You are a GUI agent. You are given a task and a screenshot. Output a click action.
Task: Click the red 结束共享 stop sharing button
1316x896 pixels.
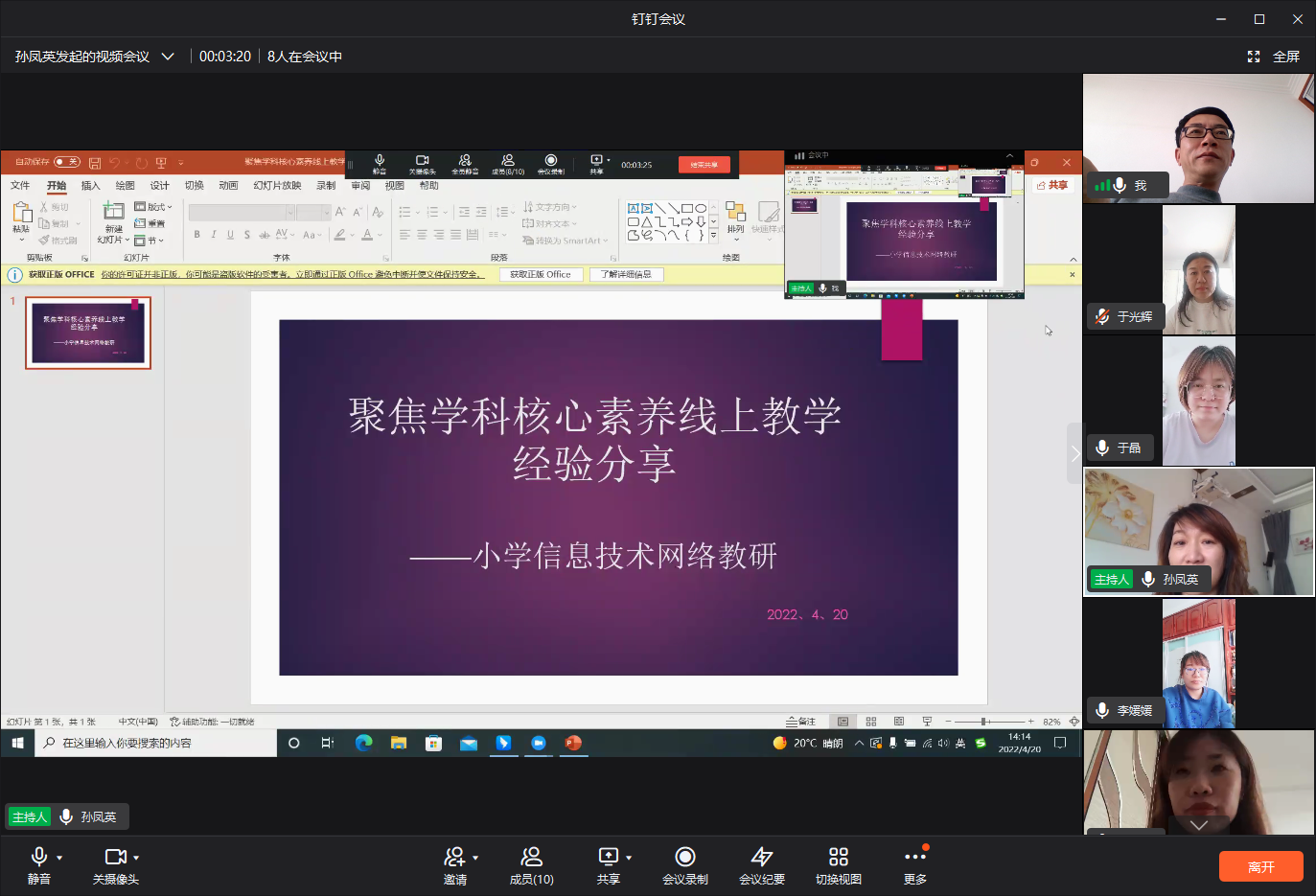704,165
